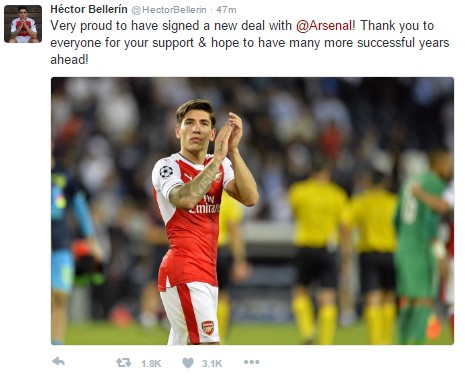Open the attached photo of the applauding player
The image size is (465, 376).
pyautogui.click(x=252, y=211)
